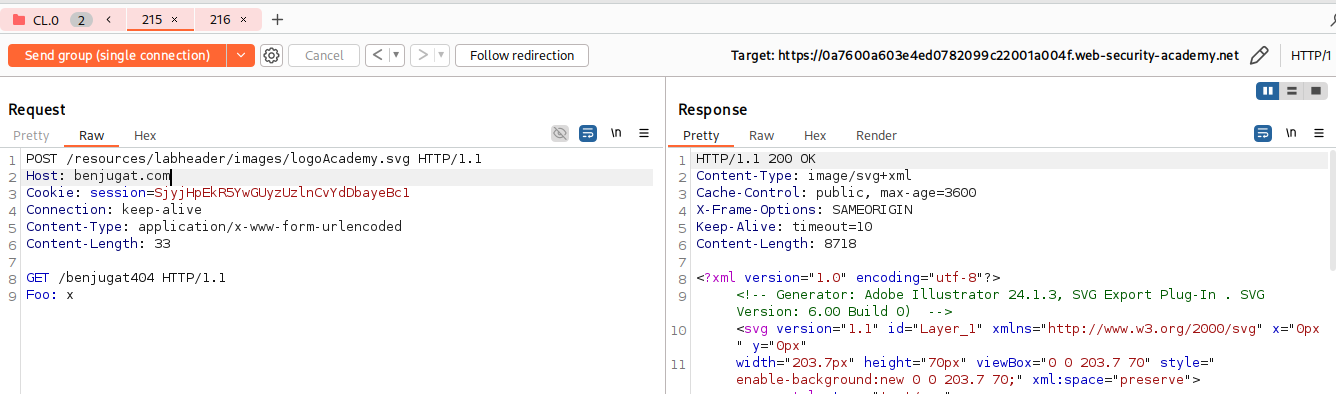Click the Host: benjugat.com header line
This screenshot has width=1336, height=394.
tap(99, 176)
